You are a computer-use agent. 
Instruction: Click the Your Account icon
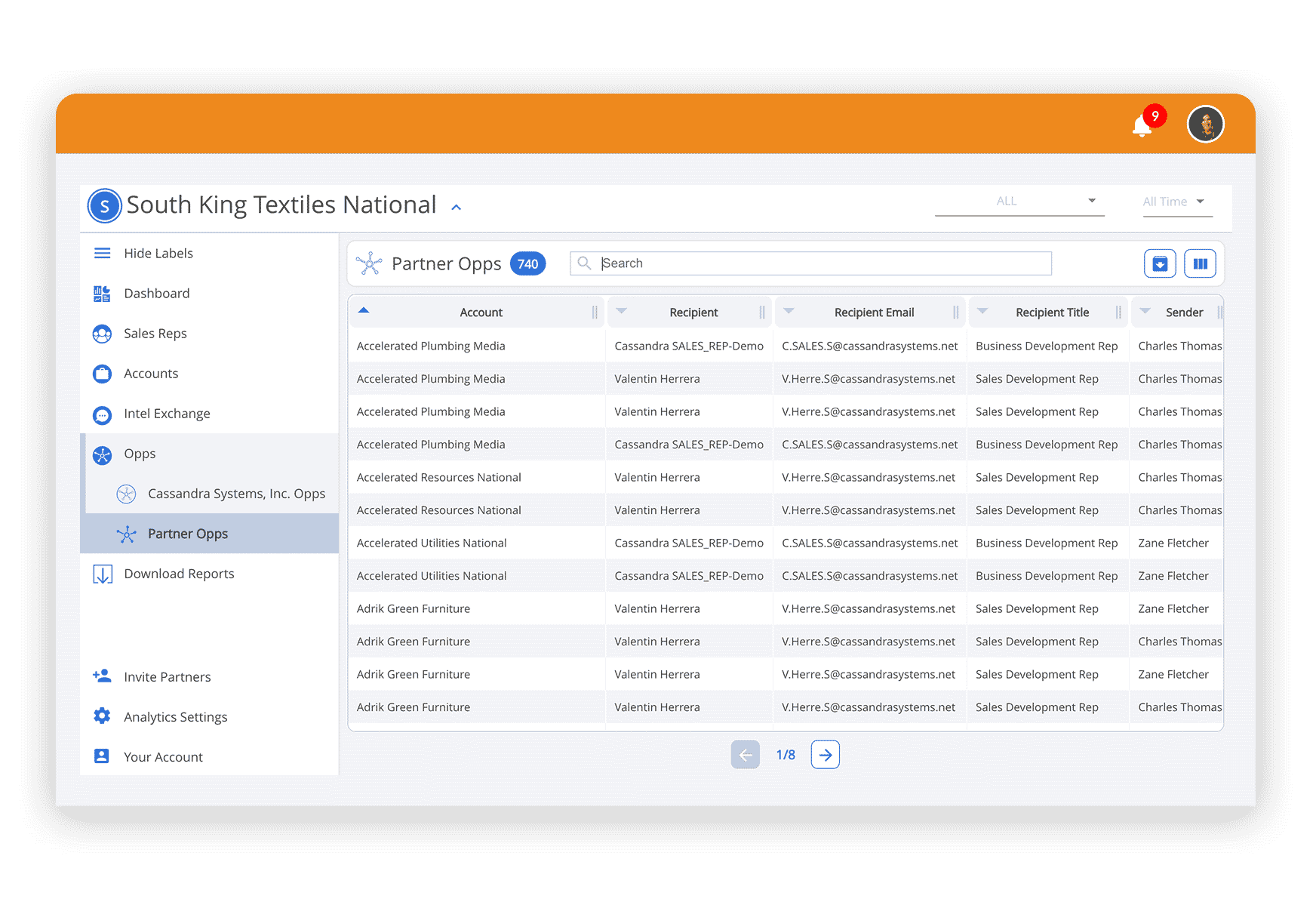pyautogui.click(x=101, y=756)
